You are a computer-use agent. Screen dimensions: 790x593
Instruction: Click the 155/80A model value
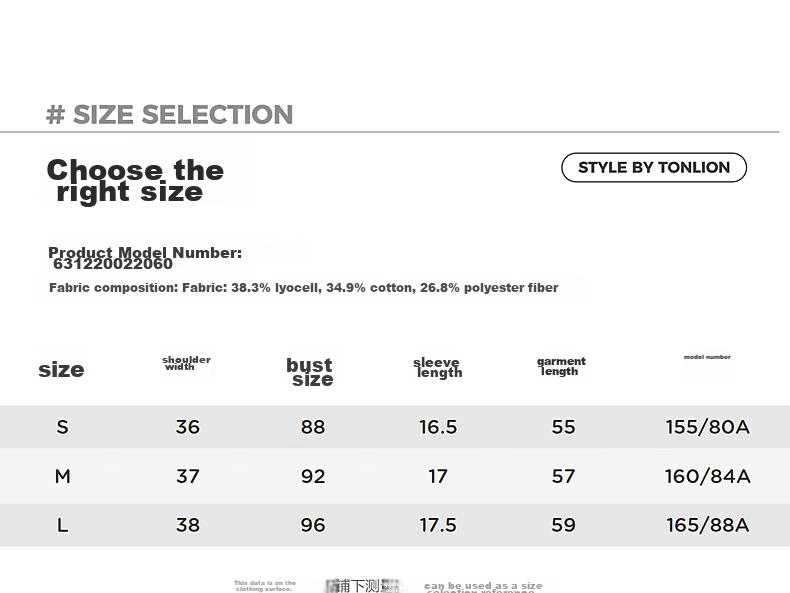(707, 427)
